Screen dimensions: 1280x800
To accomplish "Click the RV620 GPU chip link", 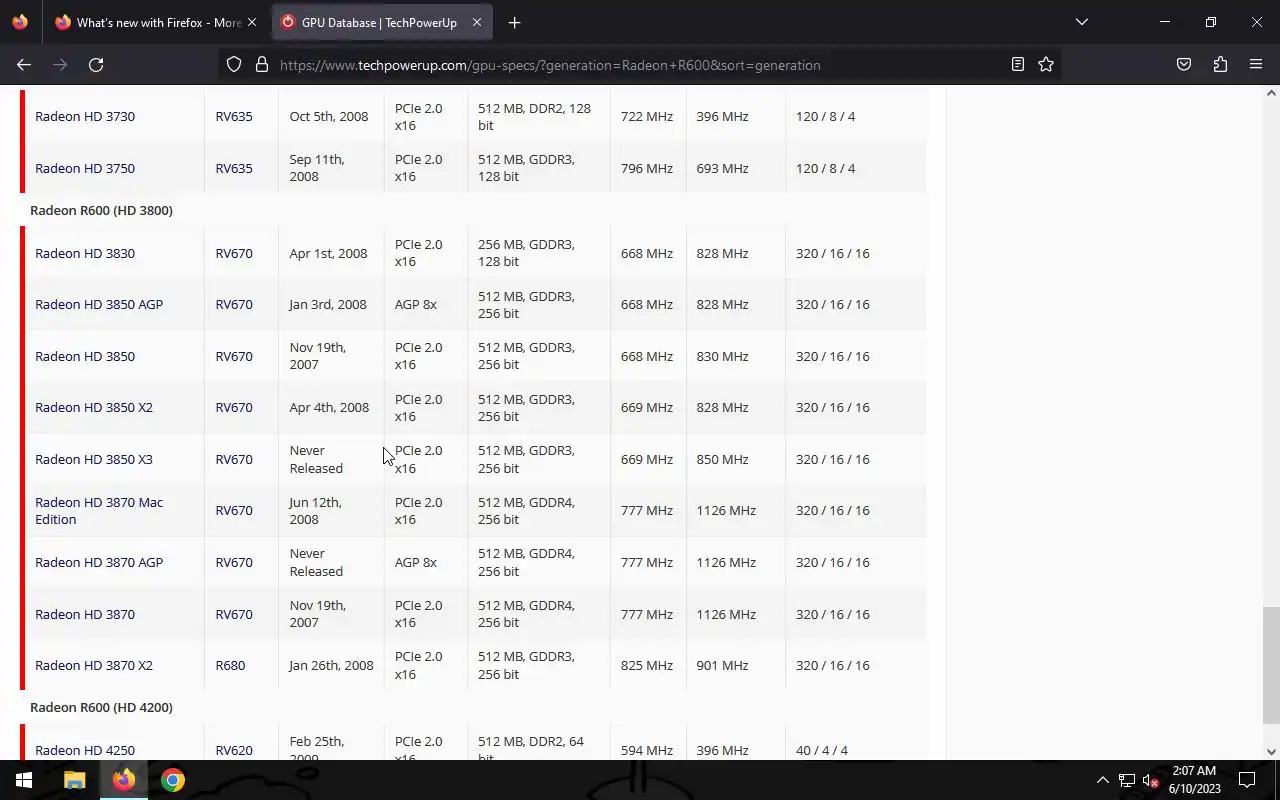I will (234, 750).
